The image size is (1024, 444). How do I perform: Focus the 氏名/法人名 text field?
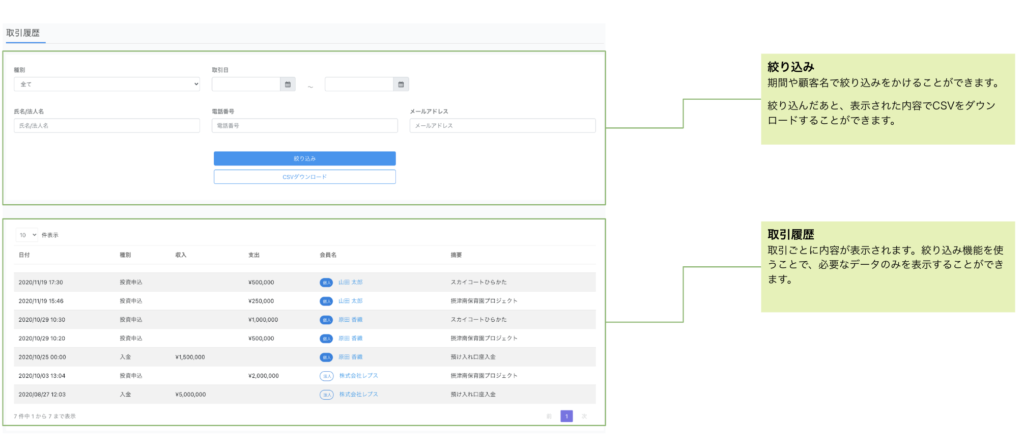[x=107, y=126]
